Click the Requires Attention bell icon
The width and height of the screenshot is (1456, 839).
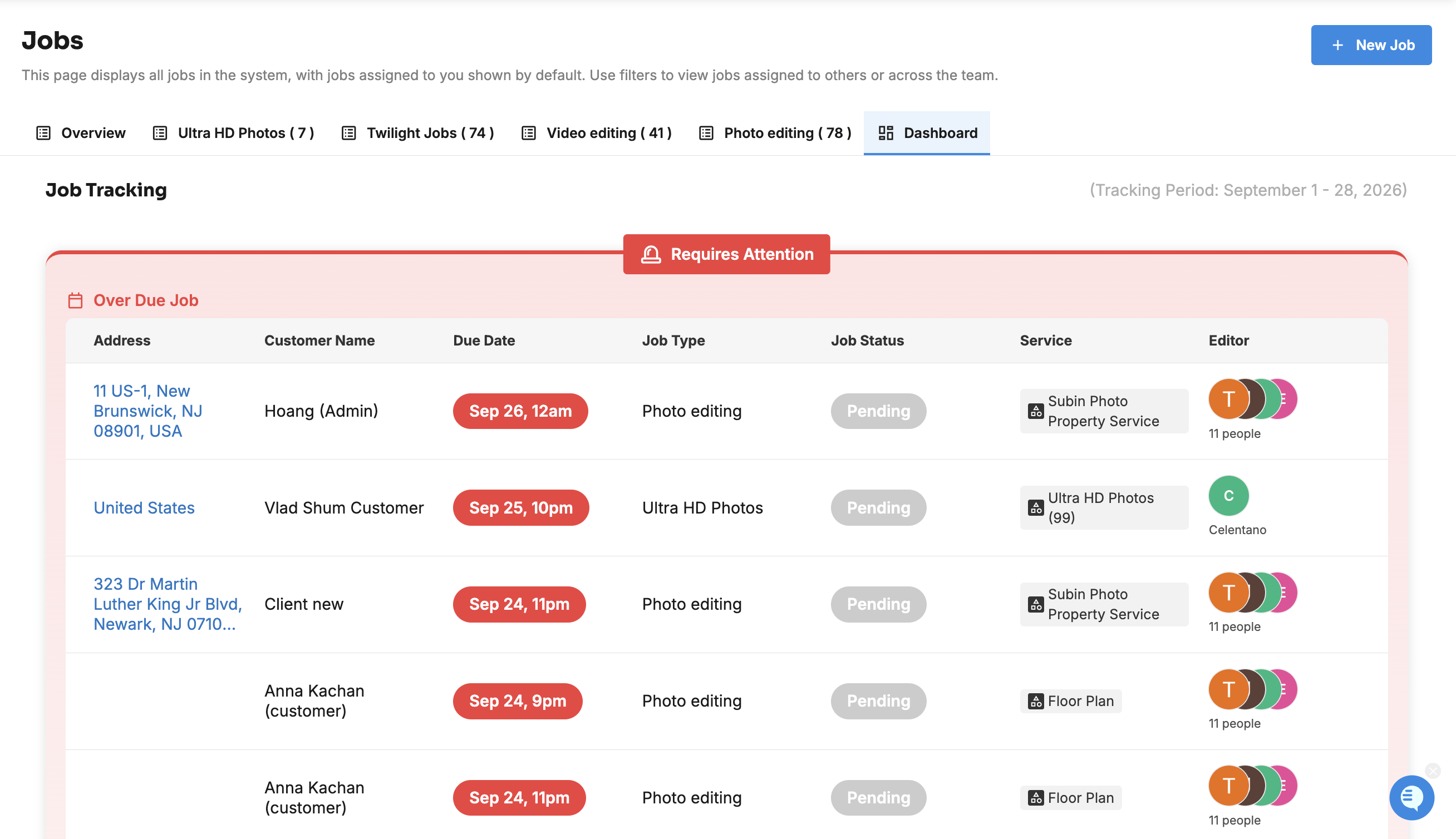click(650, 254)
